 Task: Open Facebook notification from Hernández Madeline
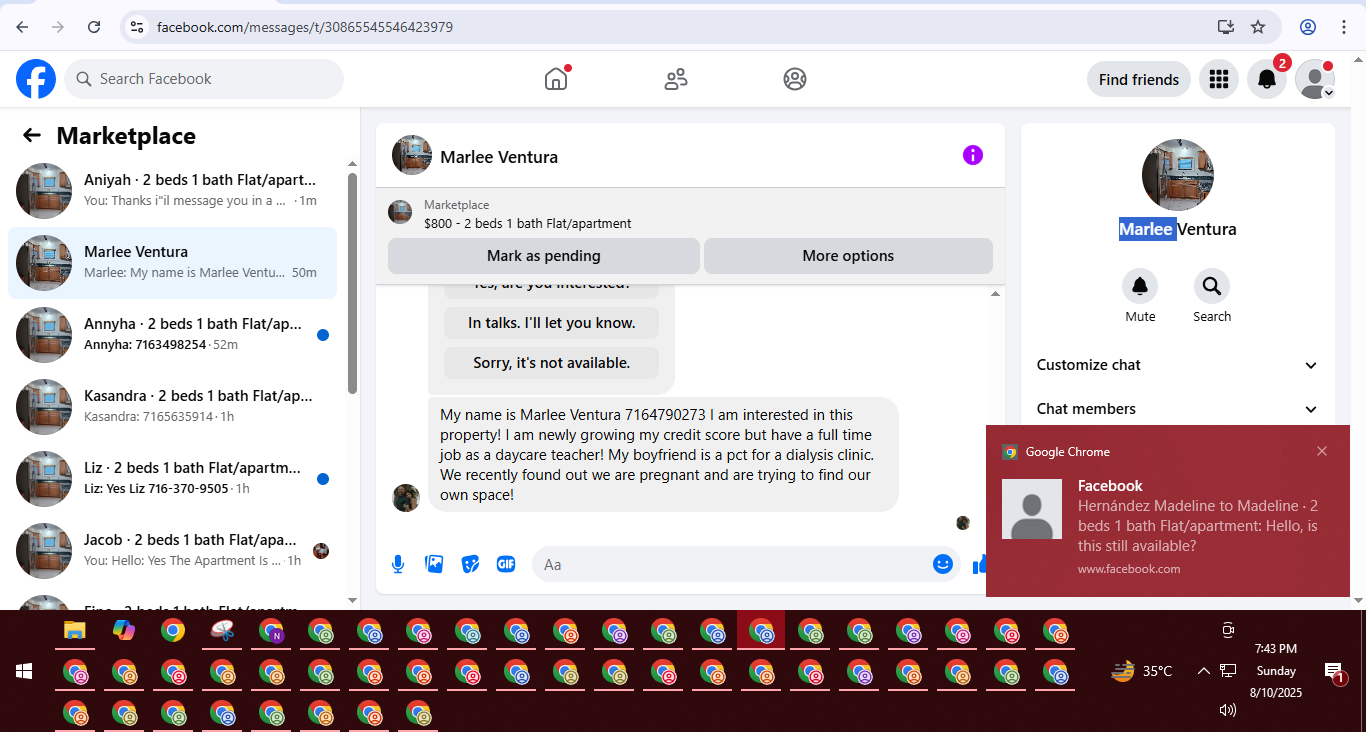tap(1168, 510)
